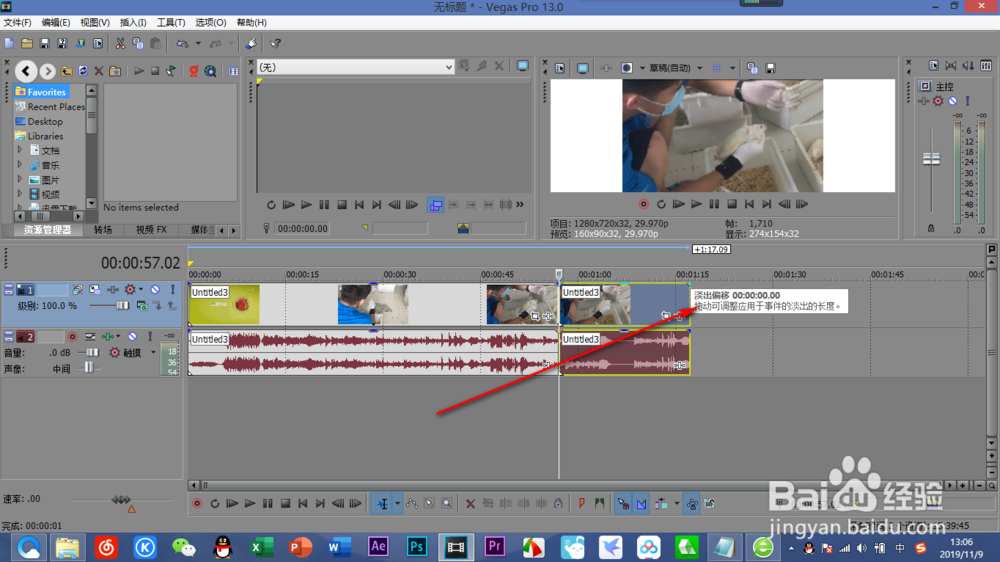This screenshot has height=562, width=1000.
Task: Mute video track 1
Action: tap(155, 290)
